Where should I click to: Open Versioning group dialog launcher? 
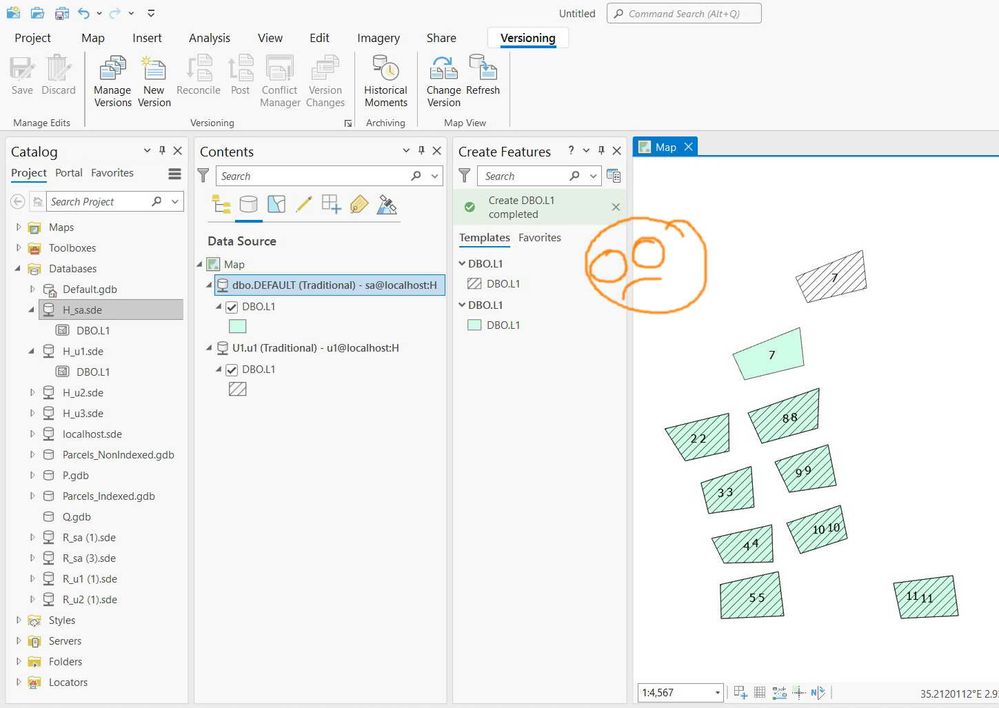(x=348, y=123)
